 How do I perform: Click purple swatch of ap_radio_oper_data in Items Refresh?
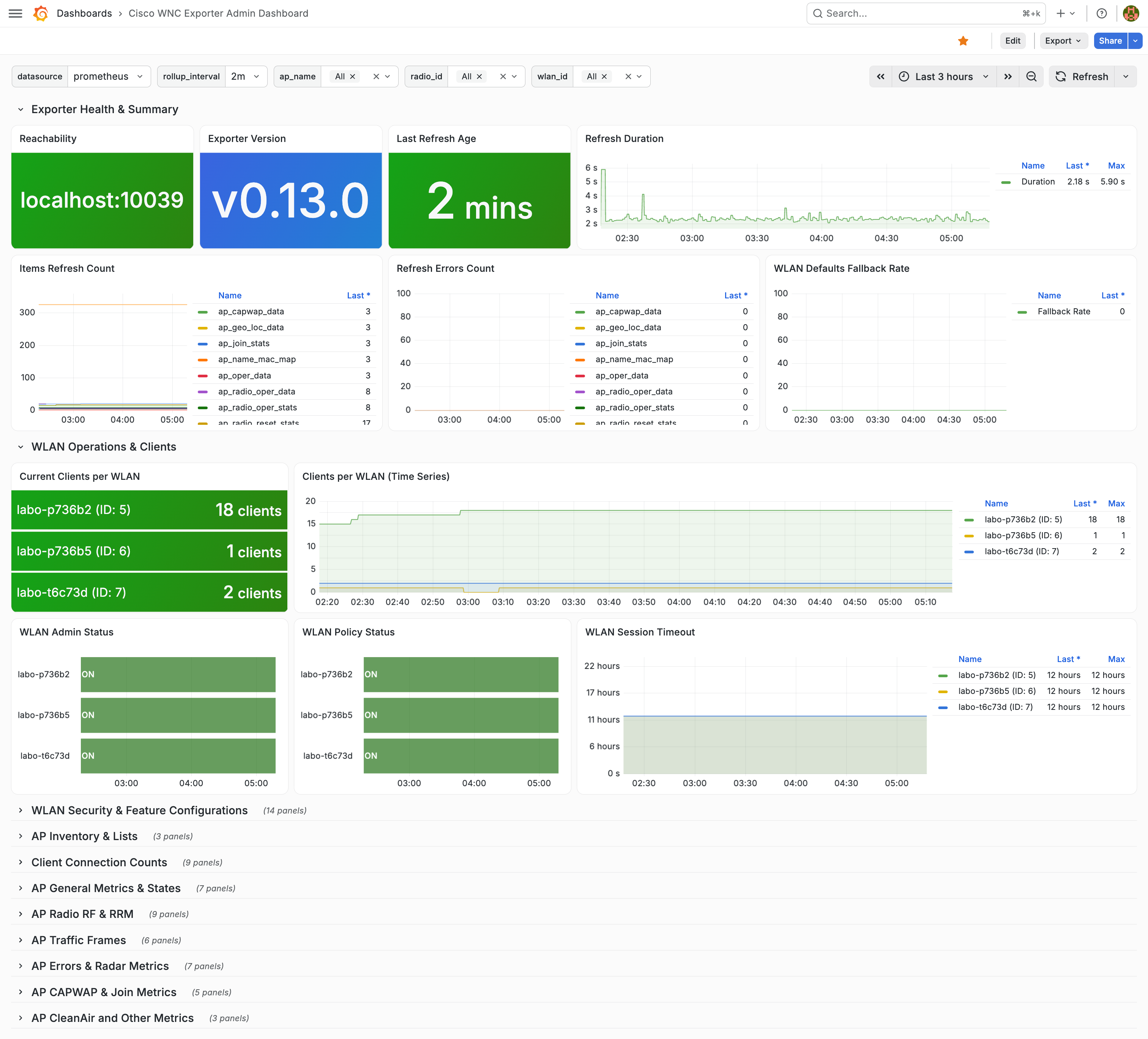(x=202, y=392)
